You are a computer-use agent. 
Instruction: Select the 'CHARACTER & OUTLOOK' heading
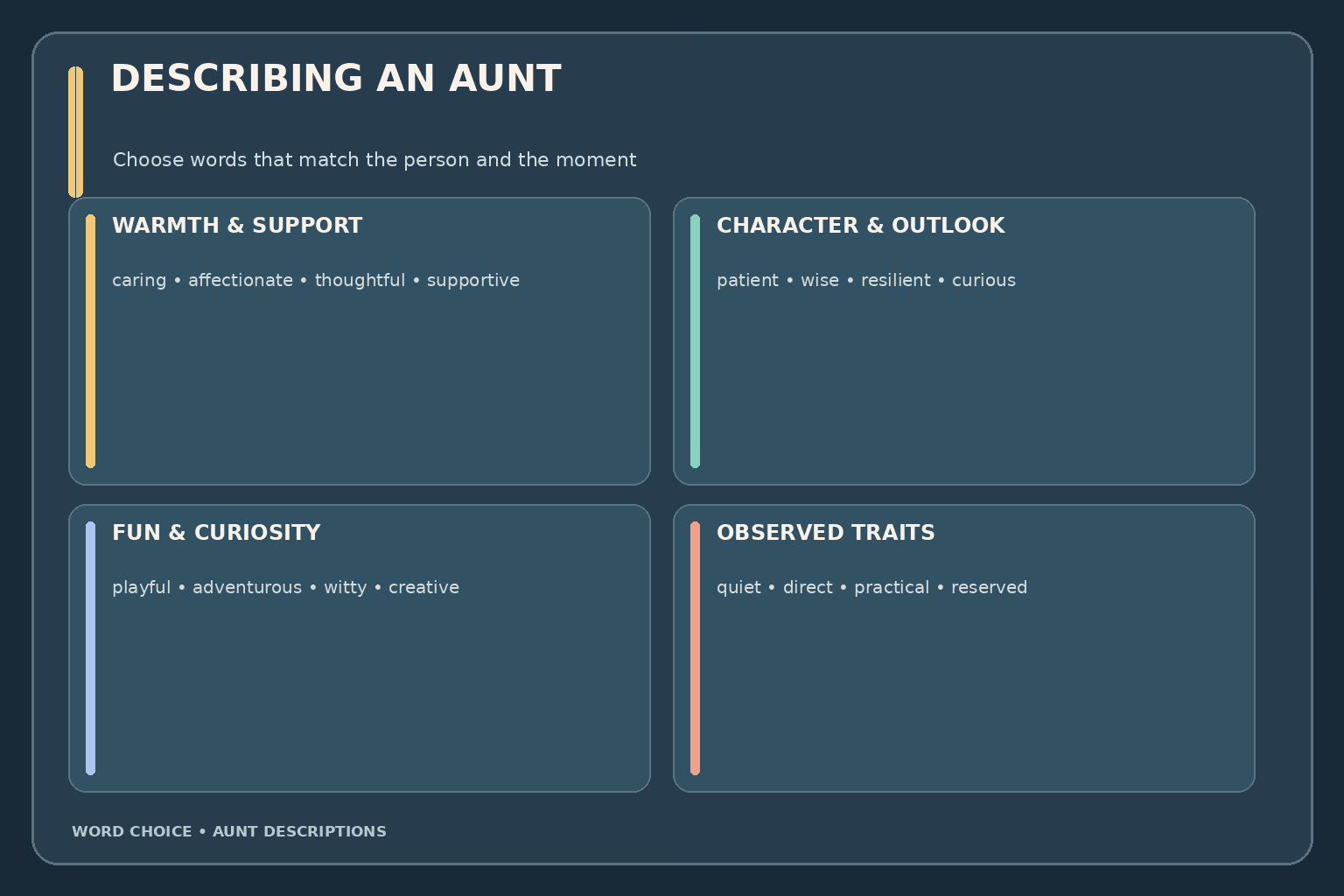coord(861,226)
